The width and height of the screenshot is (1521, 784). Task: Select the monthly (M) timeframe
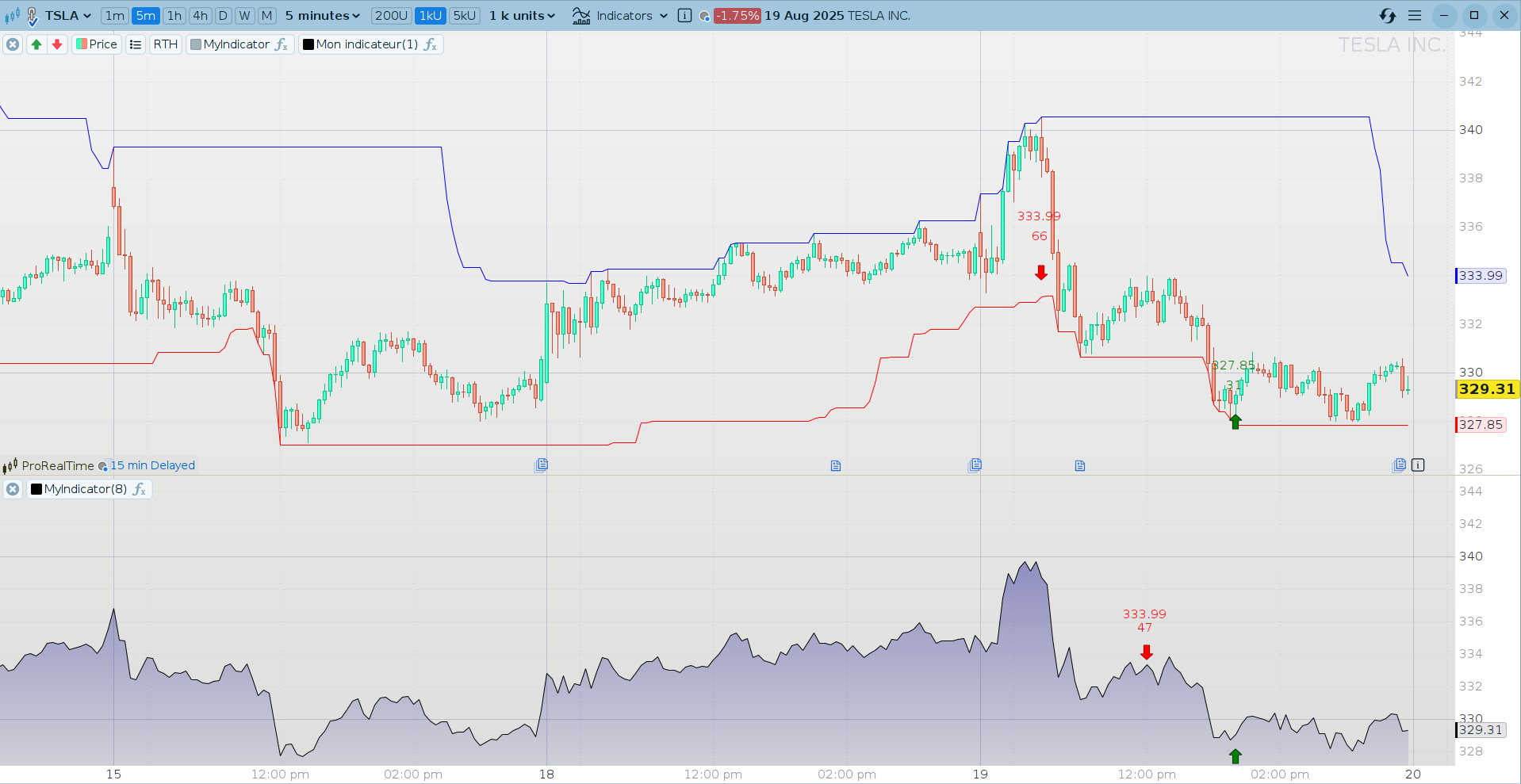(x=267, y=16)
